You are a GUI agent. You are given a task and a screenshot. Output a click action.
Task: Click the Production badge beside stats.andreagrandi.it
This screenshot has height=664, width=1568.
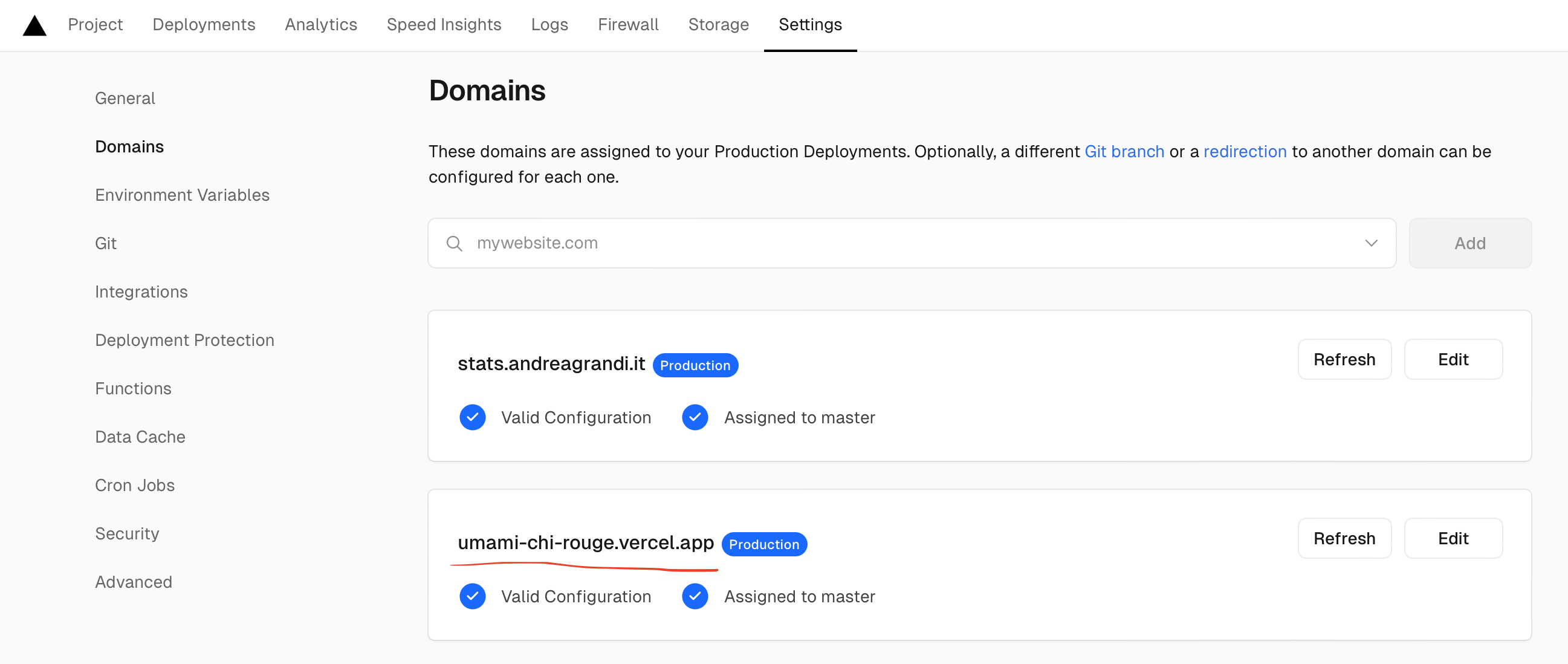[695, 365]
